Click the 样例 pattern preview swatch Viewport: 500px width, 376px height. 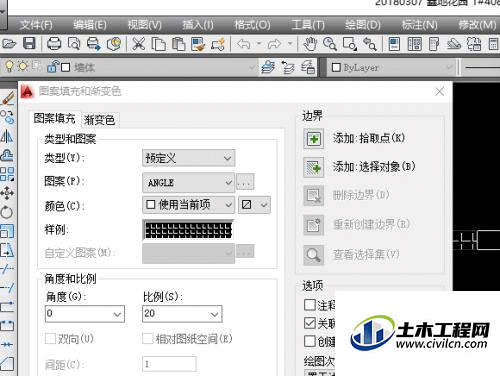188,230
